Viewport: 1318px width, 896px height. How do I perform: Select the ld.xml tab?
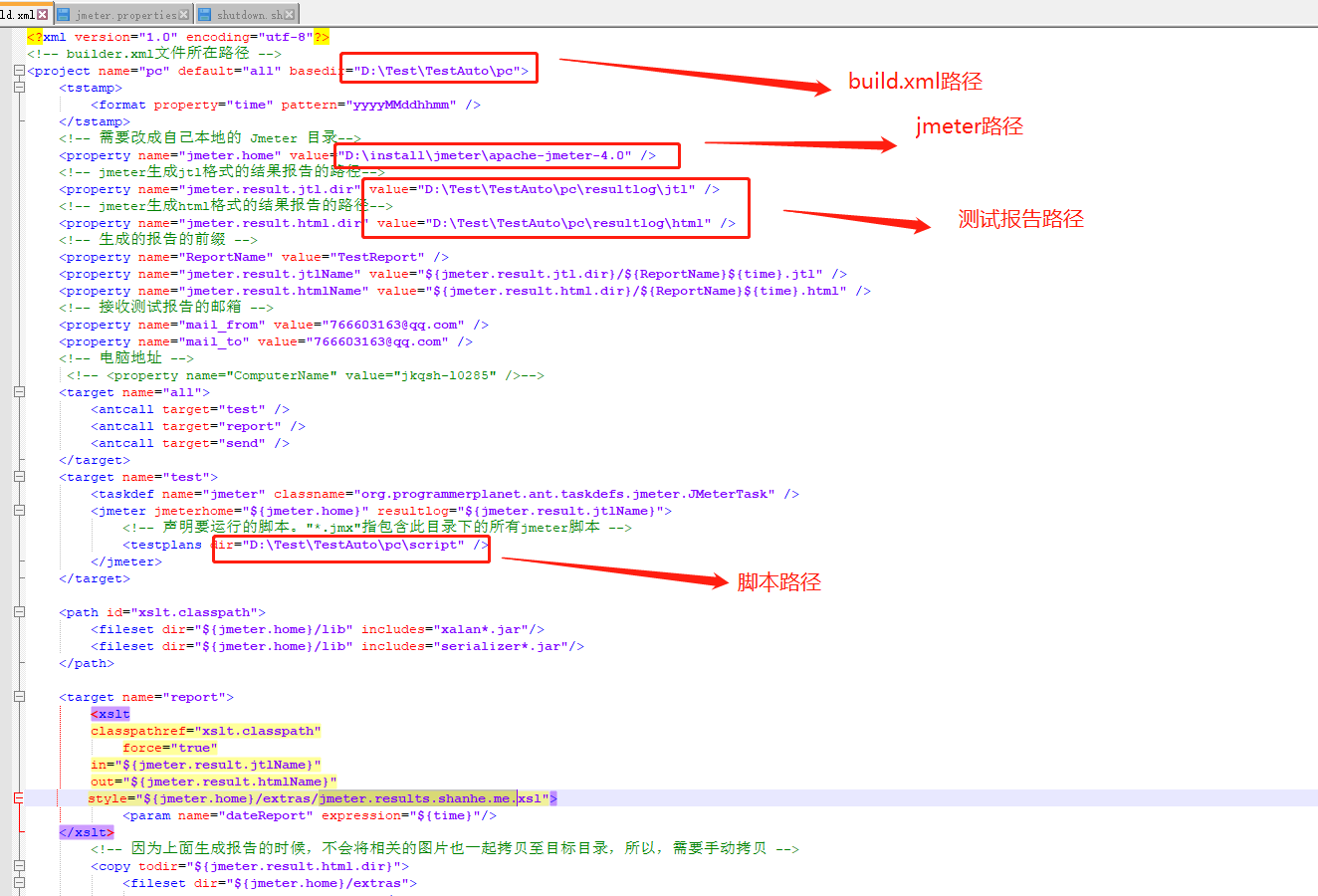pos(18,14)
